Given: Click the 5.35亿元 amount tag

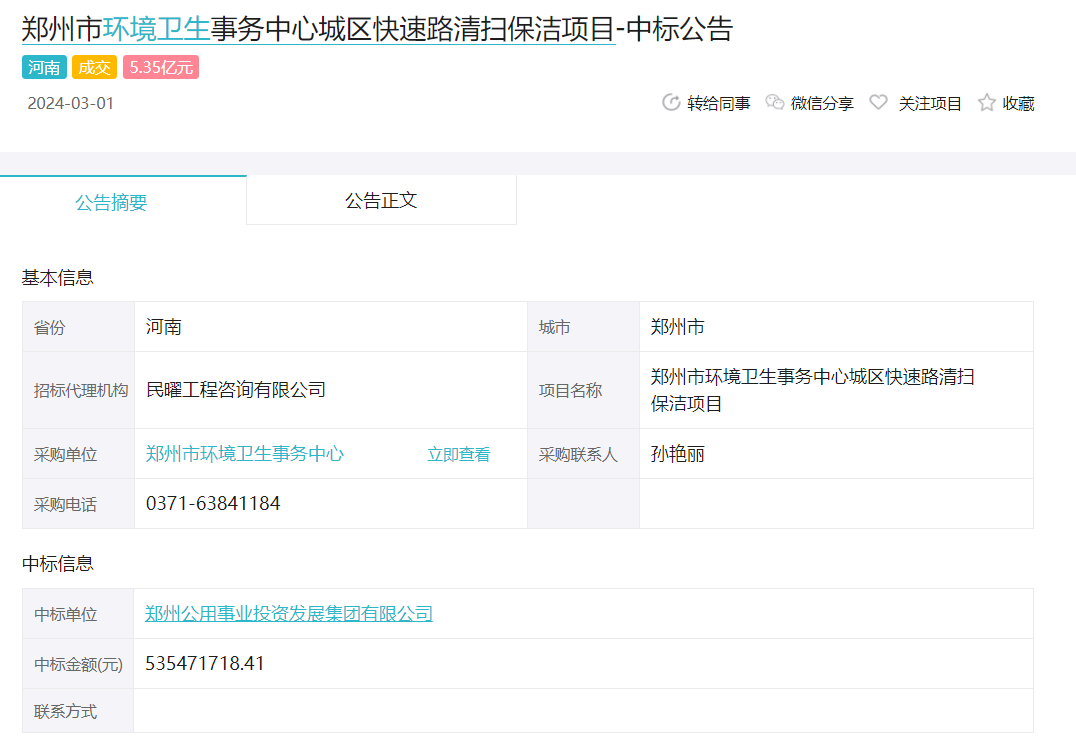Looking at the screenshot, I should point(161,67).
